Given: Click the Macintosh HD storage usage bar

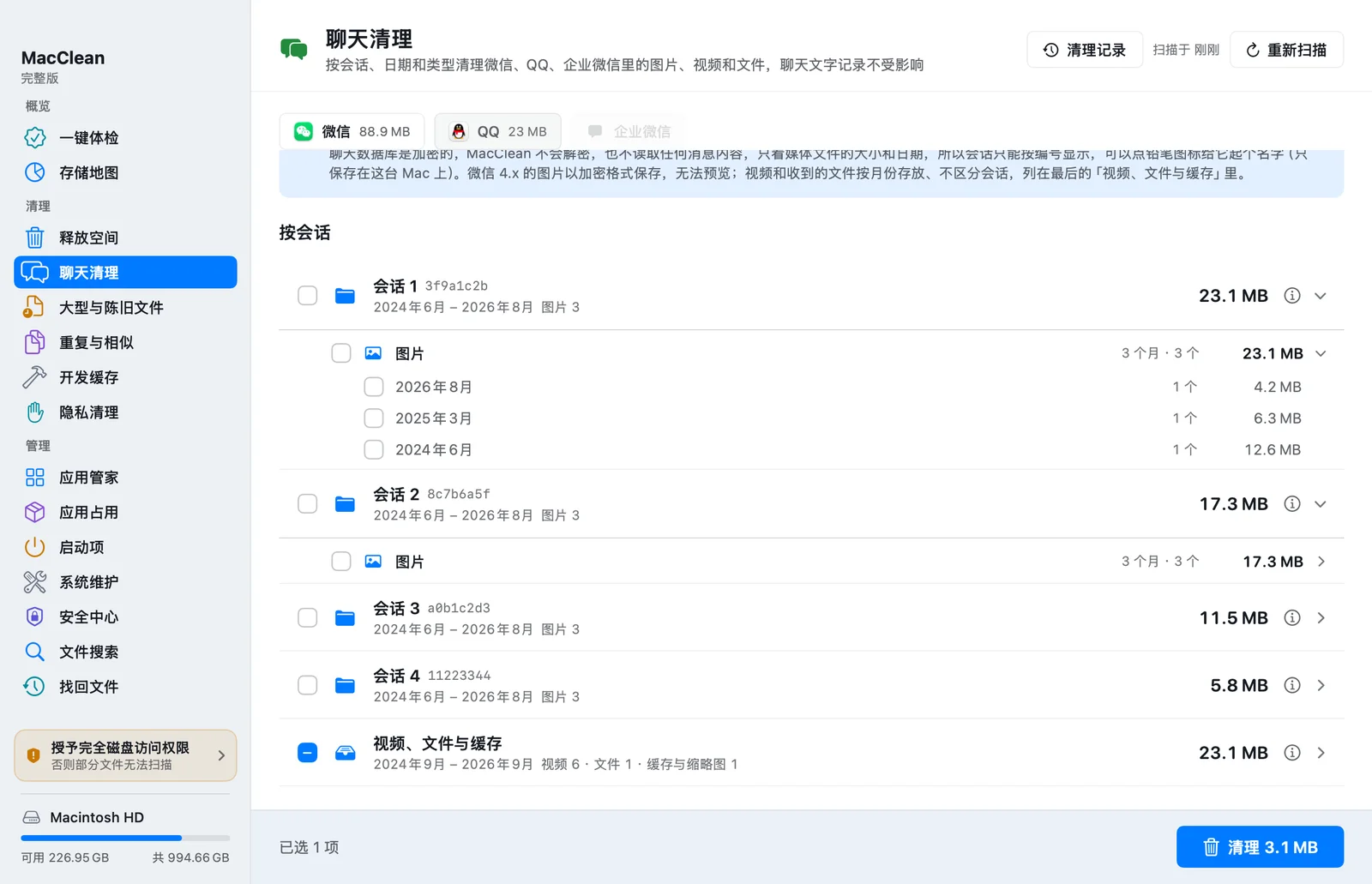Looking at the screenshot, I should click(125, 838).
